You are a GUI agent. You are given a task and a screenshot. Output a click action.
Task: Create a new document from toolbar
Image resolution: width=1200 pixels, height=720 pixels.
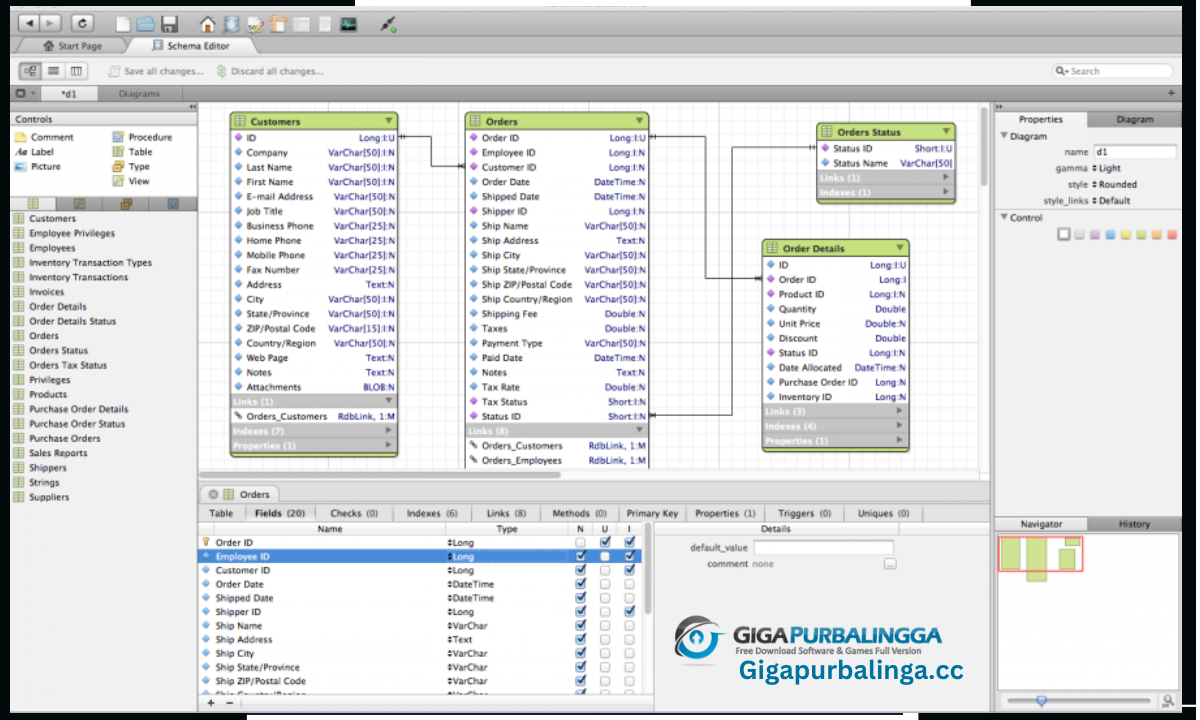(123, 23)
